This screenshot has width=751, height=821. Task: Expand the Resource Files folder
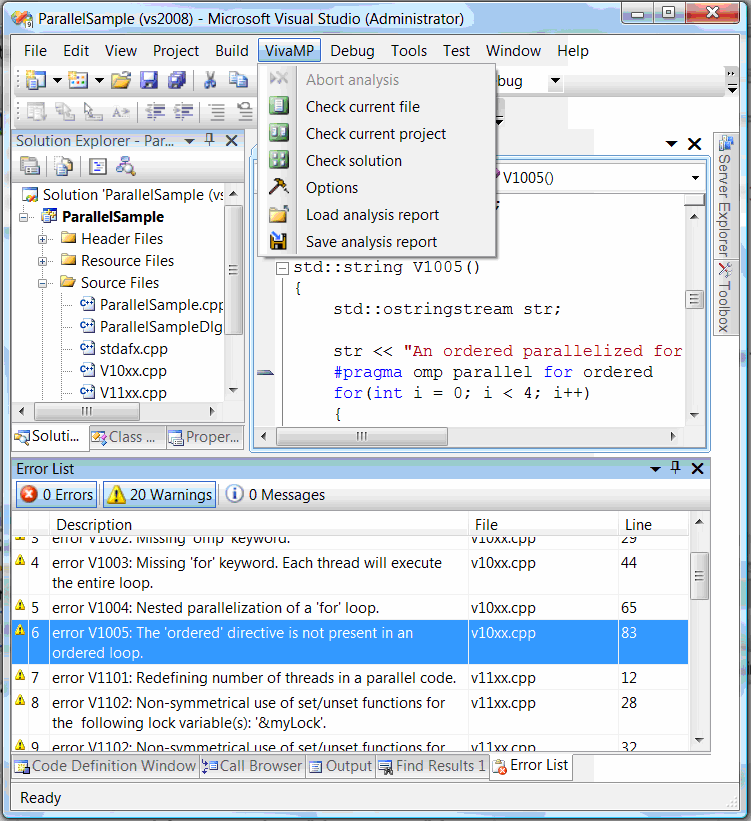[x=42, y=261]
